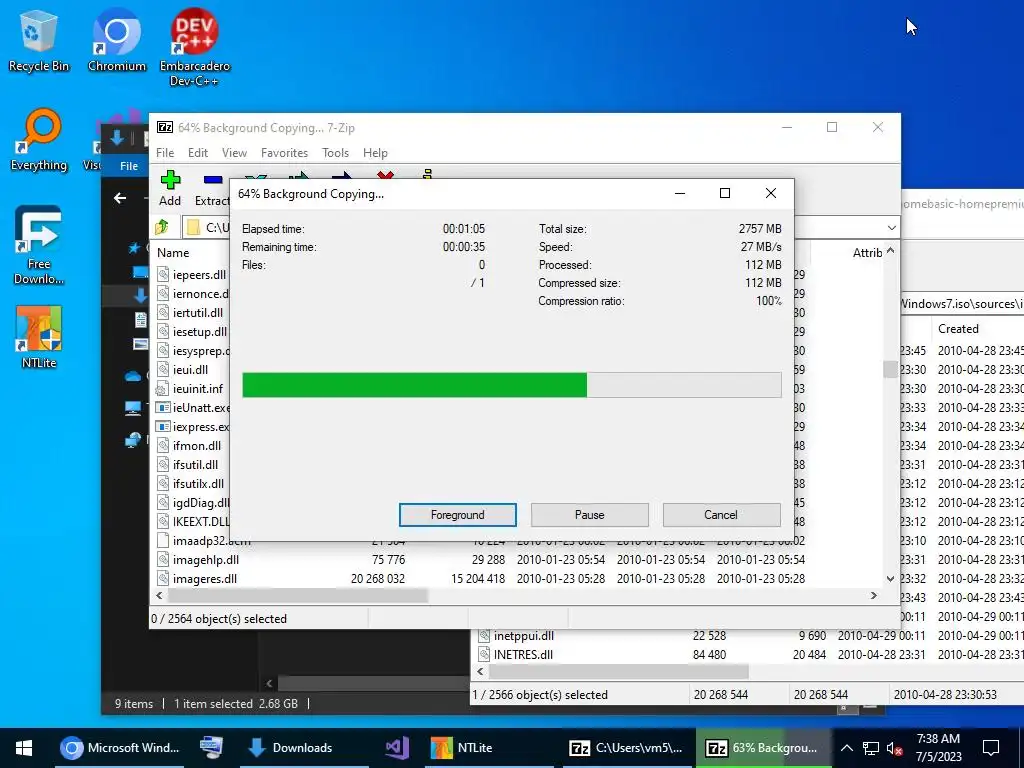This screenshot has width=1024, height=768.
Task: Open Embarcadero Dev-C++ desktop shortcut
Action: click(195, 47)
